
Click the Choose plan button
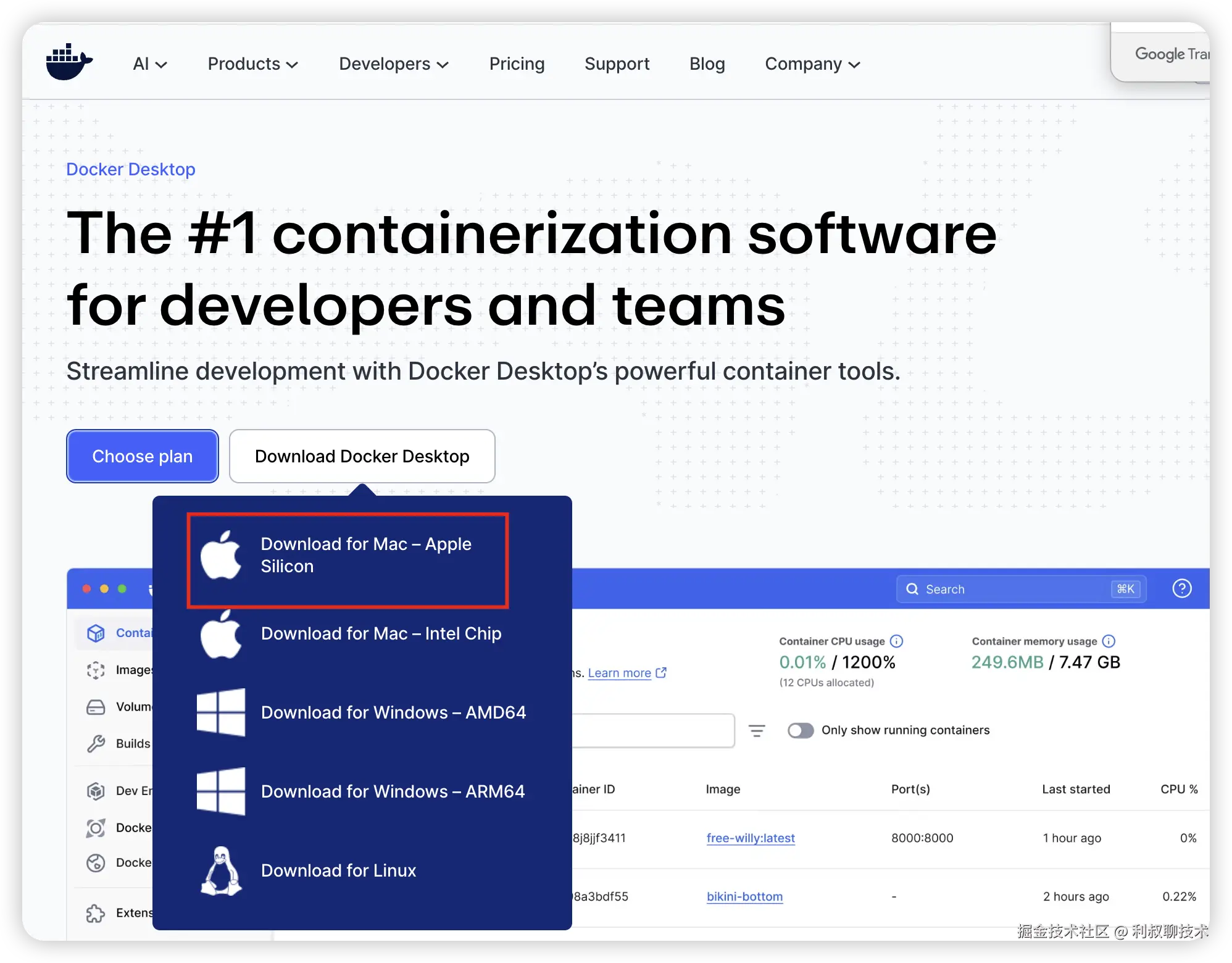pos(143,456)
